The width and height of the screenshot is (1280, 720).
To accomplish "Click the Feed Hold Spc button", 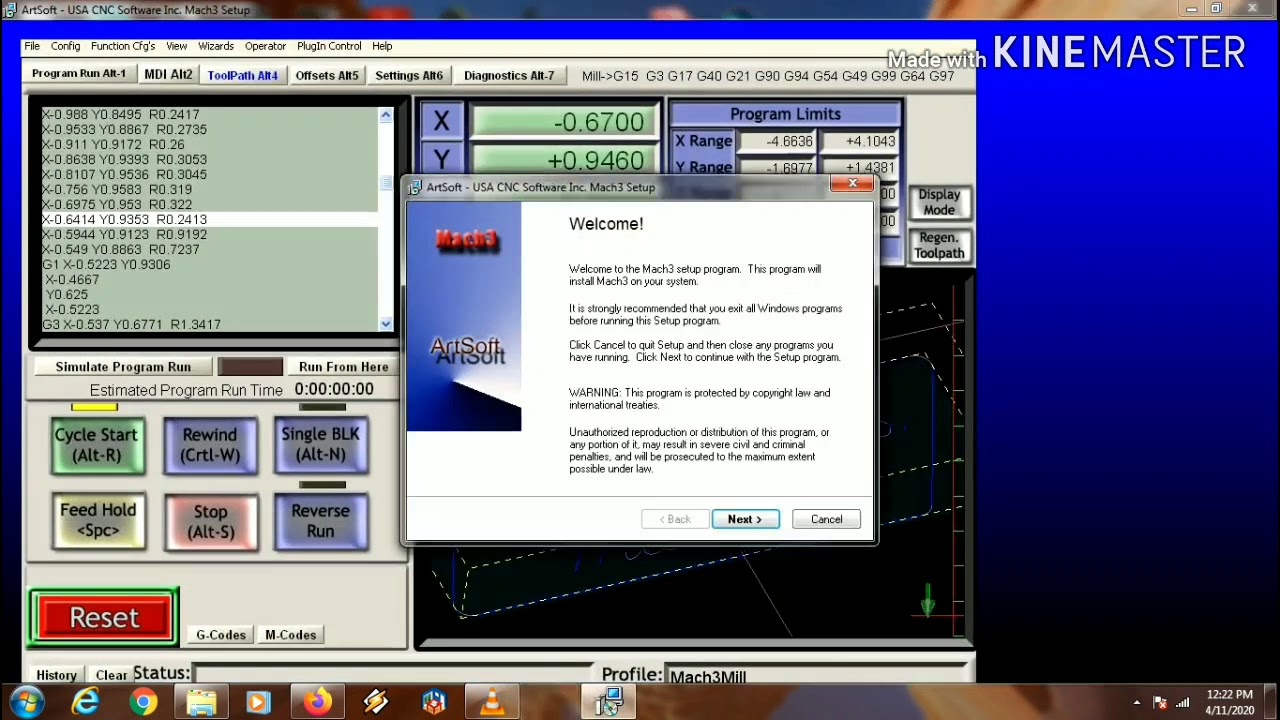I will [98, 520].
